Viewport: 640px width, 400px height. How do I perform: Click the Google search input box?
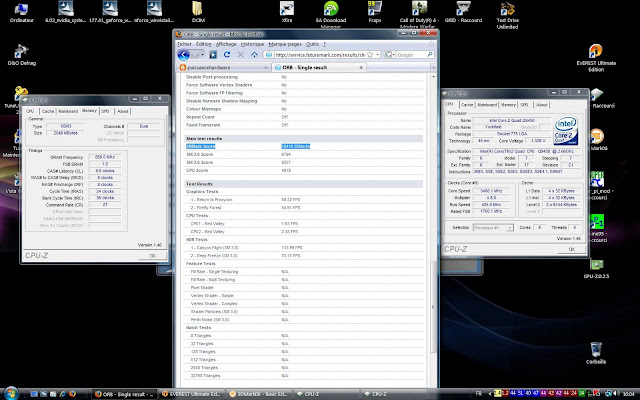(x=411, y=55)
